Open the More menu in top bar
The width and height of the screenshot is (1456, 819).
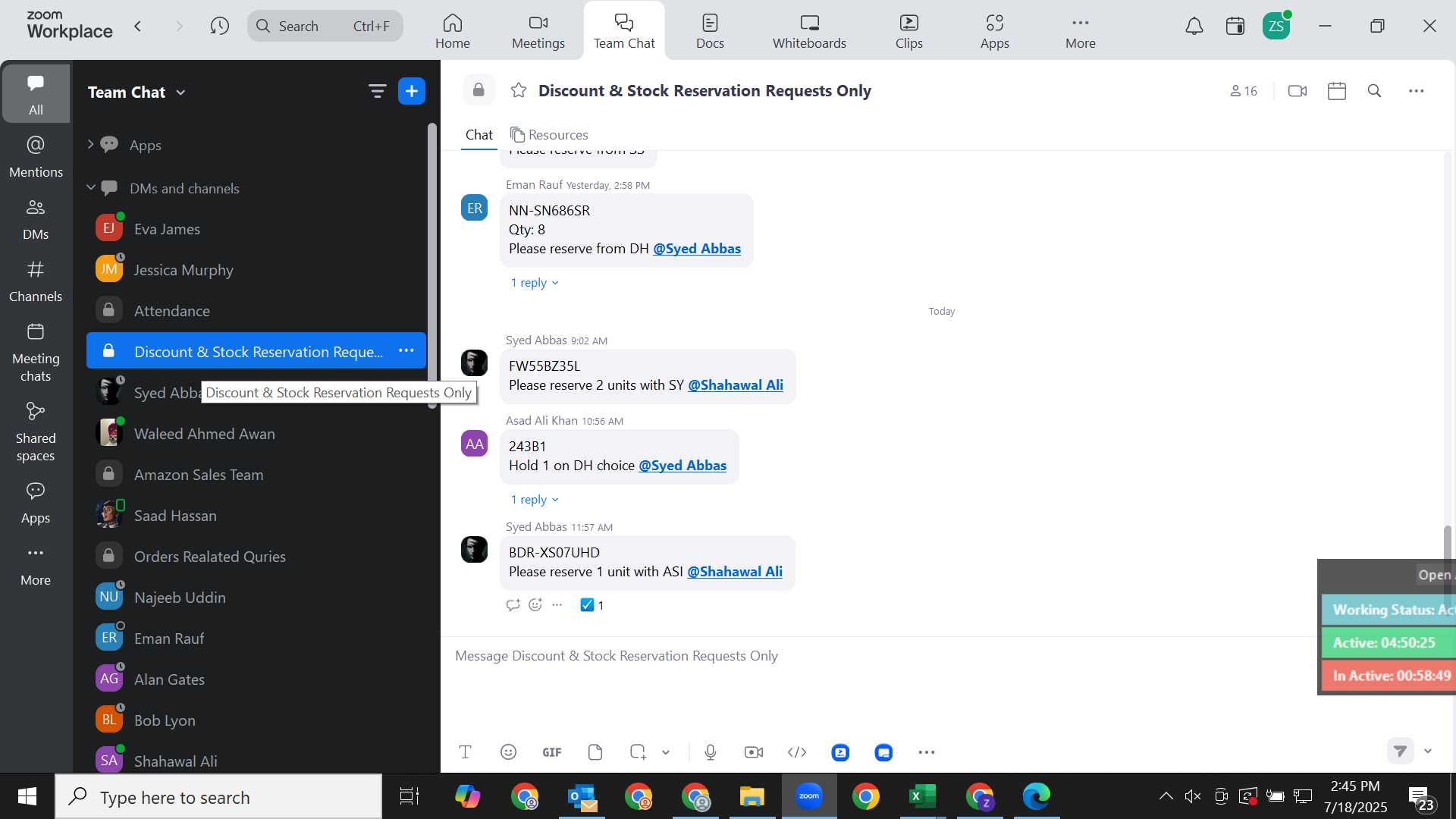(x=1080, y=31)
